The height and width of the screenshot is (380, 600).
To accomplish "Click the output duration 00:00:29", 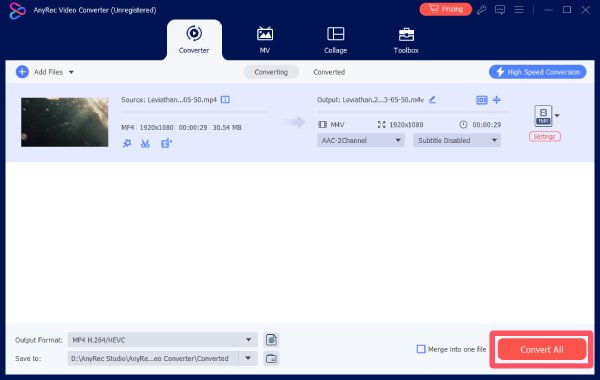I will click(x=487, y=125).
